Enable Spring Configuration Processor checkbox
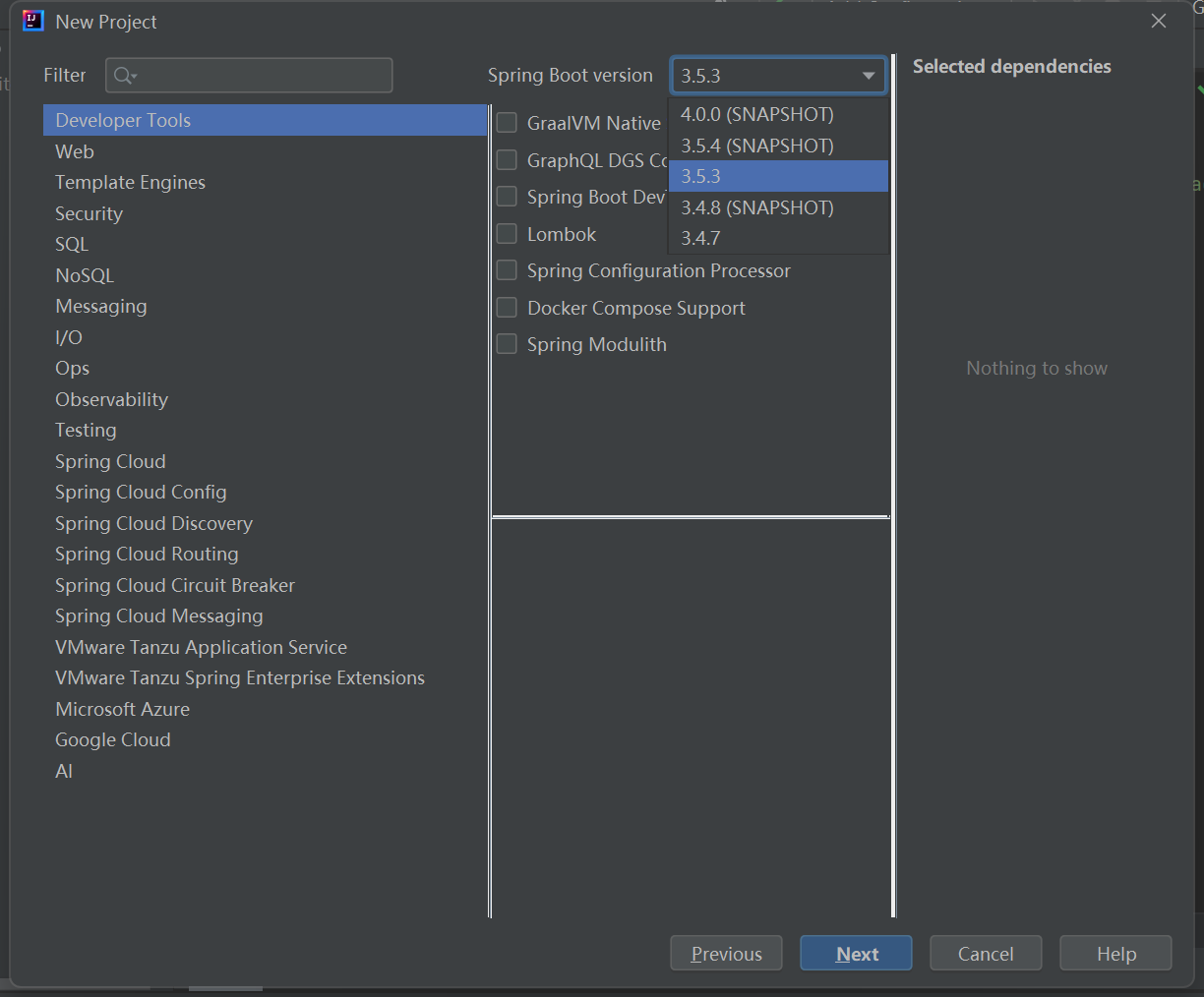The height and width of the screenshot is (997, 1204). point(507,270)
